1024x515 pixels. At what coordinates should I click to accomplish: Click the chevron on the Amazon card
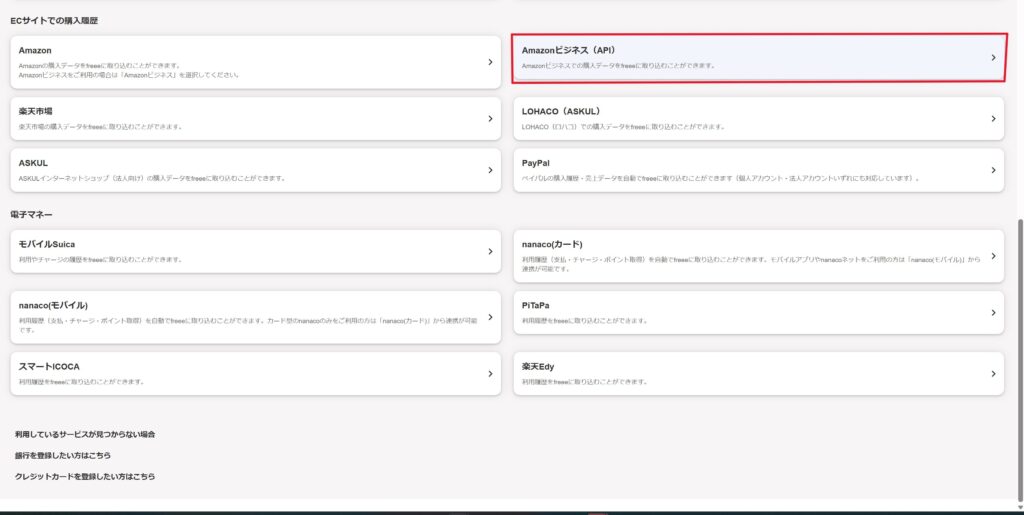coord(490,62)
